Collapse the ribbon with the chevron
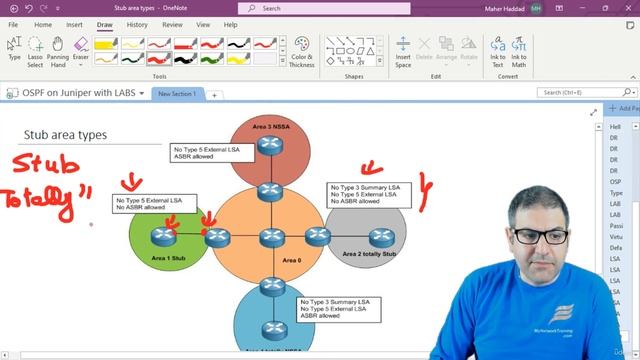 tap(633, 77)
